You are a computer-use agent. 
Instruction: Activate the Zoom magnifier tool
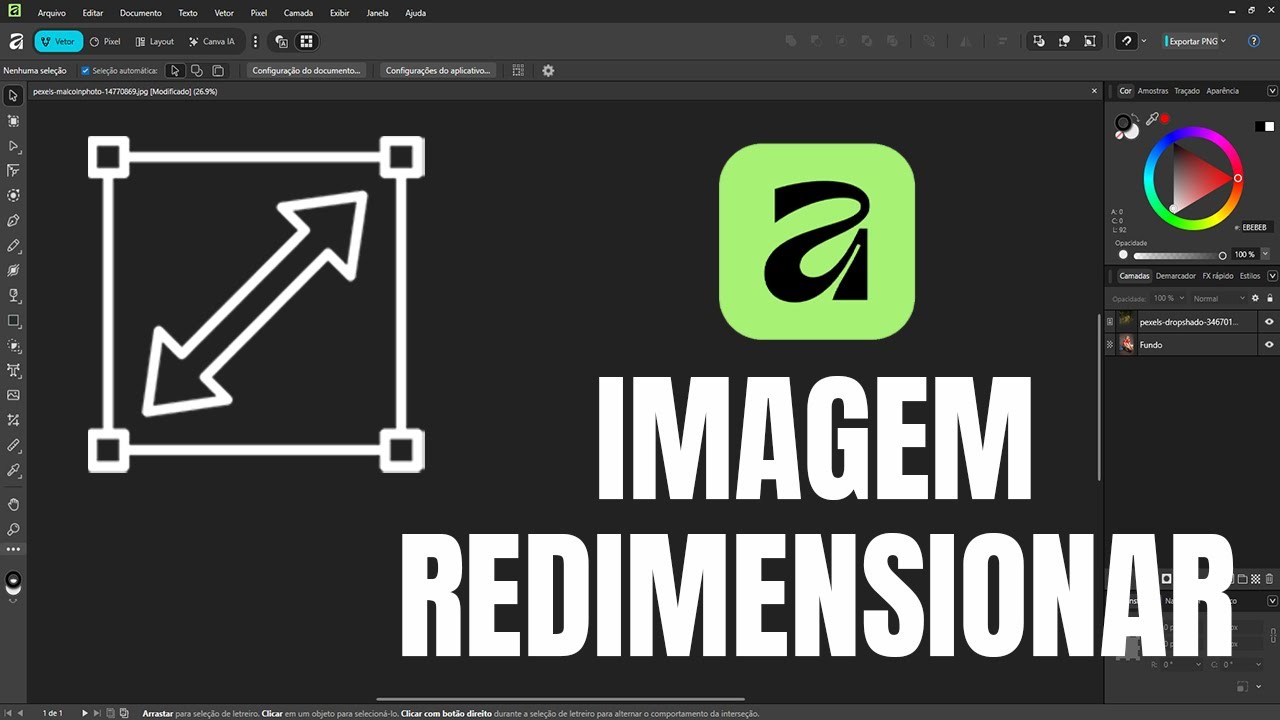tap(13, 529)
